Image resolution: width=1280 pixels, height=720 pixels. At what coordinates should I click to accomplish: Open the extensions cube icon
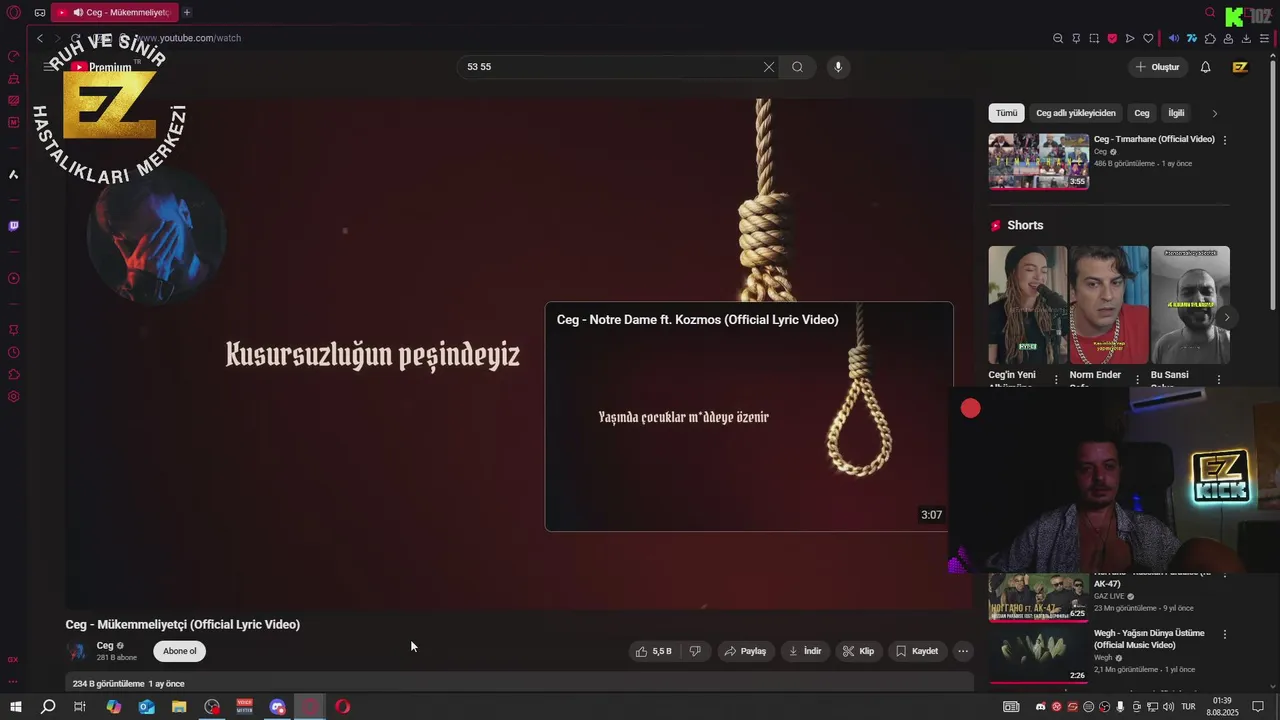tap(1210, 39)
